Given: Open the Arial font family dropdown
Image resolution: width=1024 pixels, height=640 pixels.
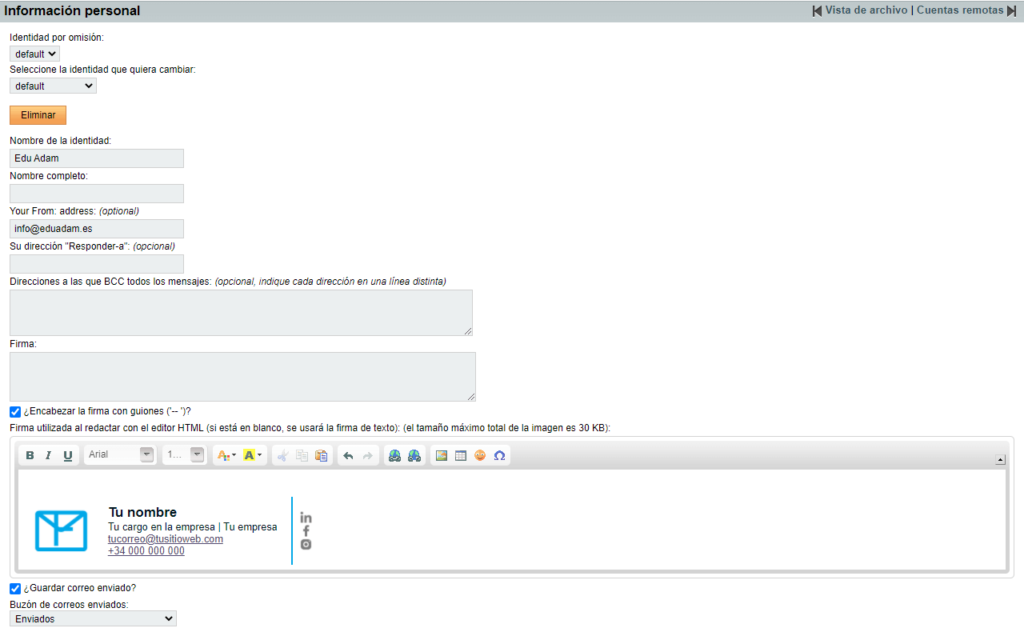Looking at the screenshot, I should (120, 456).
